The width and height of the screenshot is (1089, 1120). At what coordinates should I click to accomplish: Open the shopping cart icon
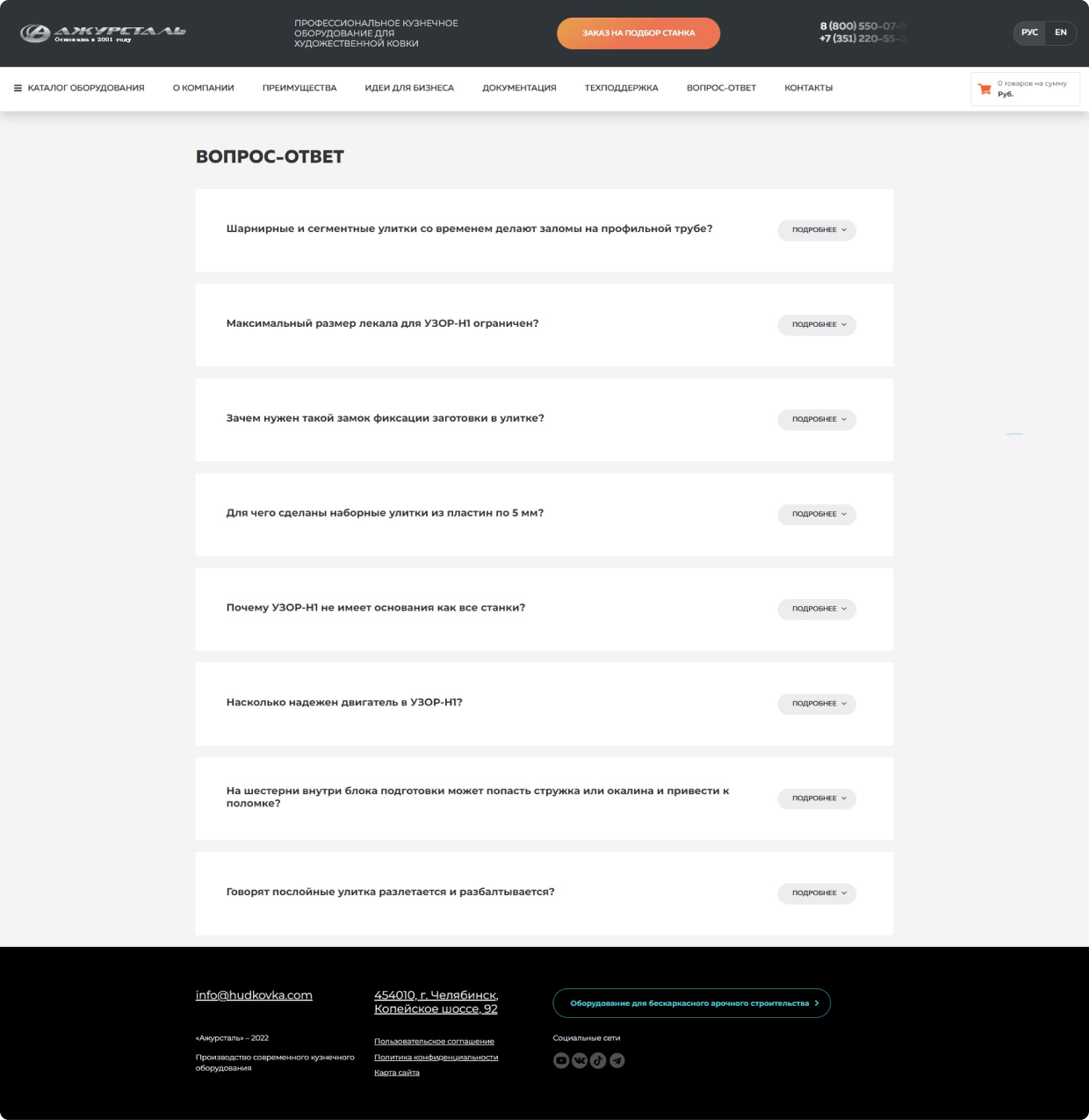(x=984, y=89)
